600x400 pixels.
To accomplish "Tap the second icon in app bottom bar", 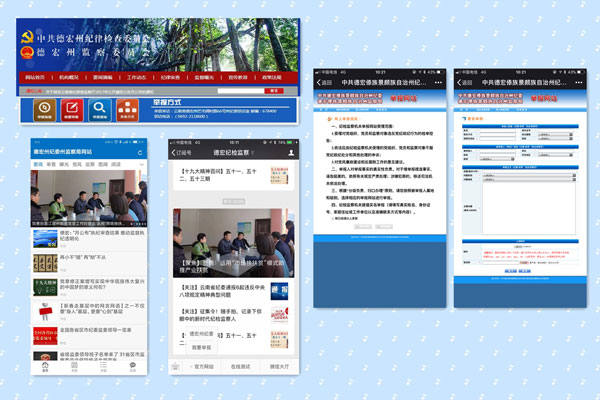I will pyautogui.click(x=74, y=367).
